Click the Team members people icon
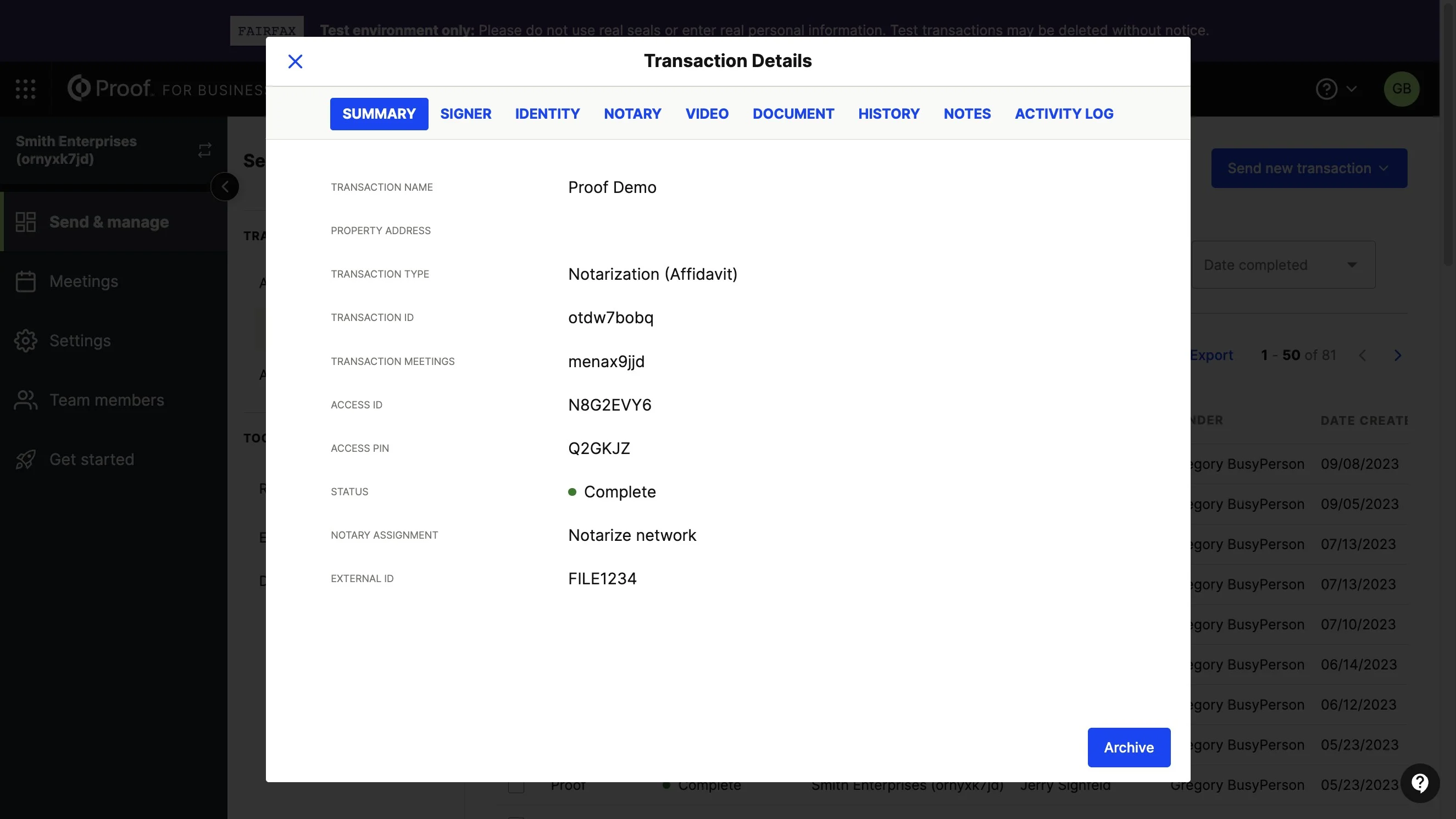 (x=25, y=400)
